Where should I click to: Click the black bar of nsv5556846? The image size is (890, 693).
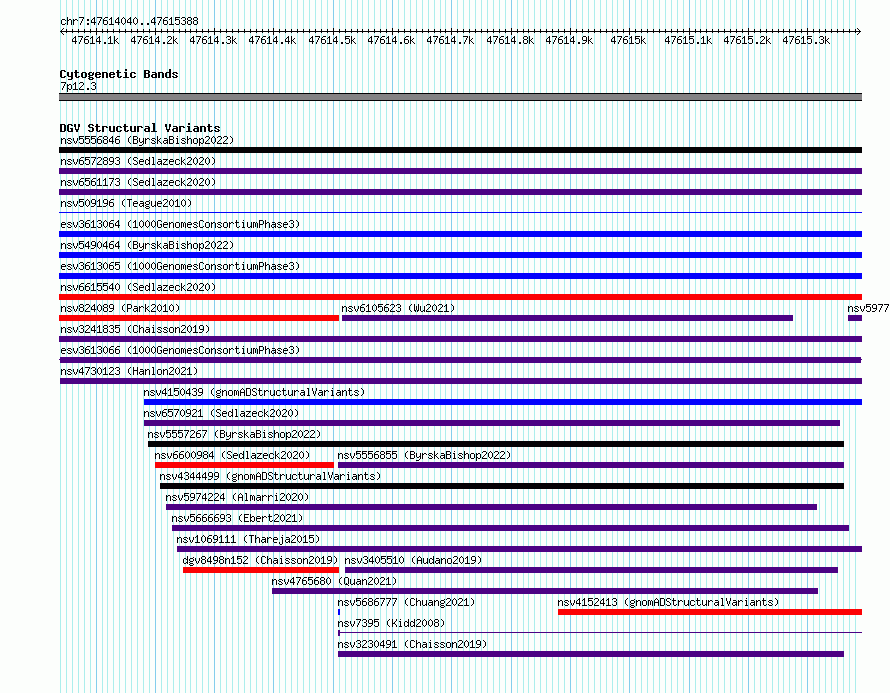tap(460, 150)
